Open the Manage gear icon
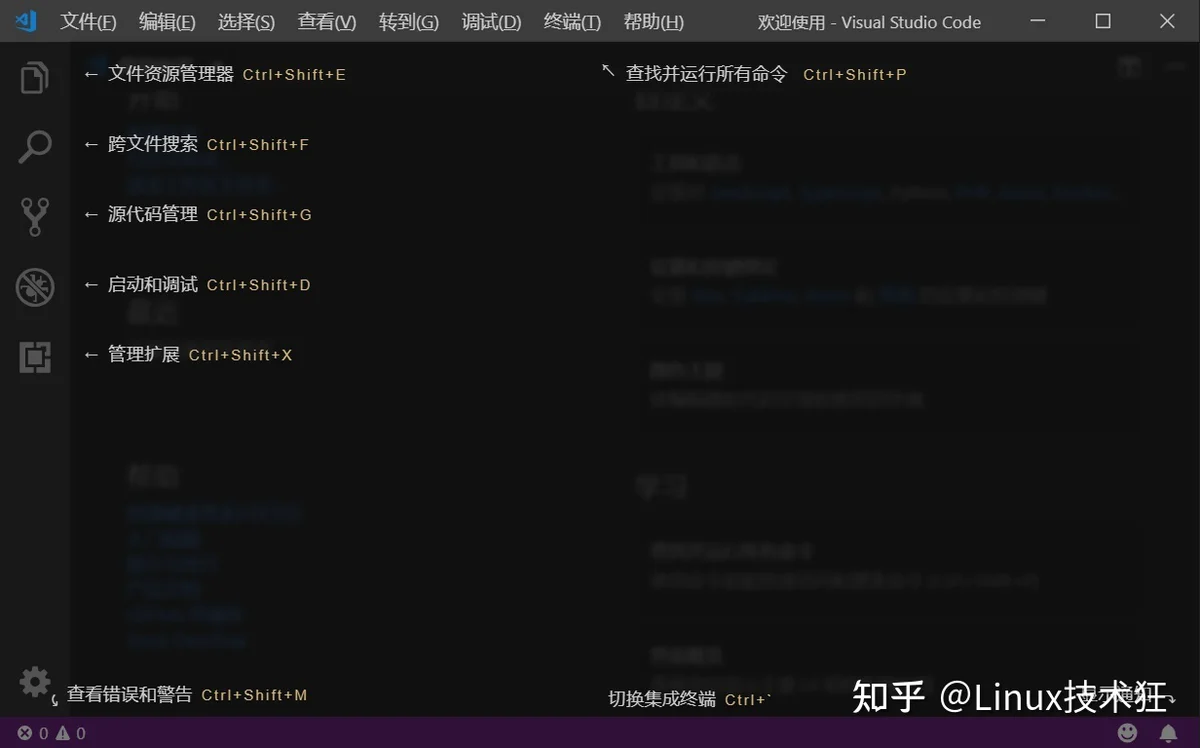The height and width of the screenshot is (748, 1200). coord(35,682)
